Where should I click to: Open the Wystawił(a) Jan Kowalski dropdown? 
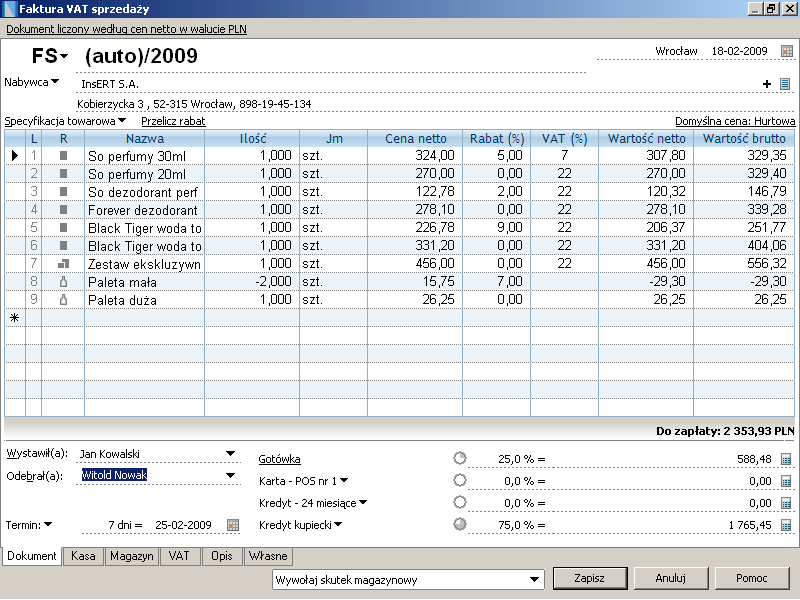pos(230,454)
